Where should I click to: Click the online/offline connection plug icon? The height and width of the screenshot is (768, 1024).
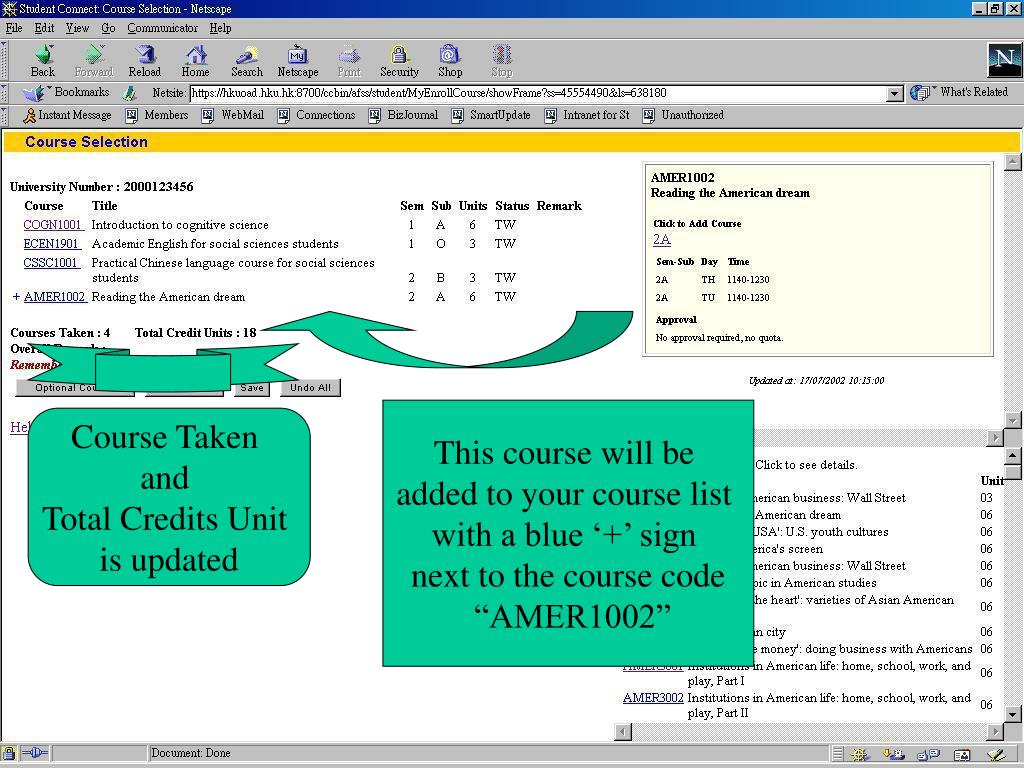click(35, 753)
